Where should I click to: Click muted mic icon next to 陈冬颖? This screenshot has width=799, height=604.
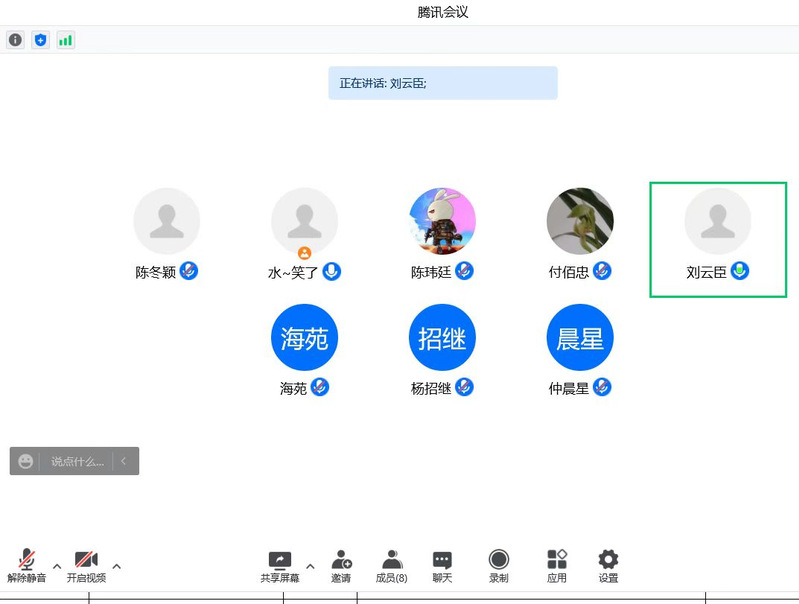tap(189, 271)
